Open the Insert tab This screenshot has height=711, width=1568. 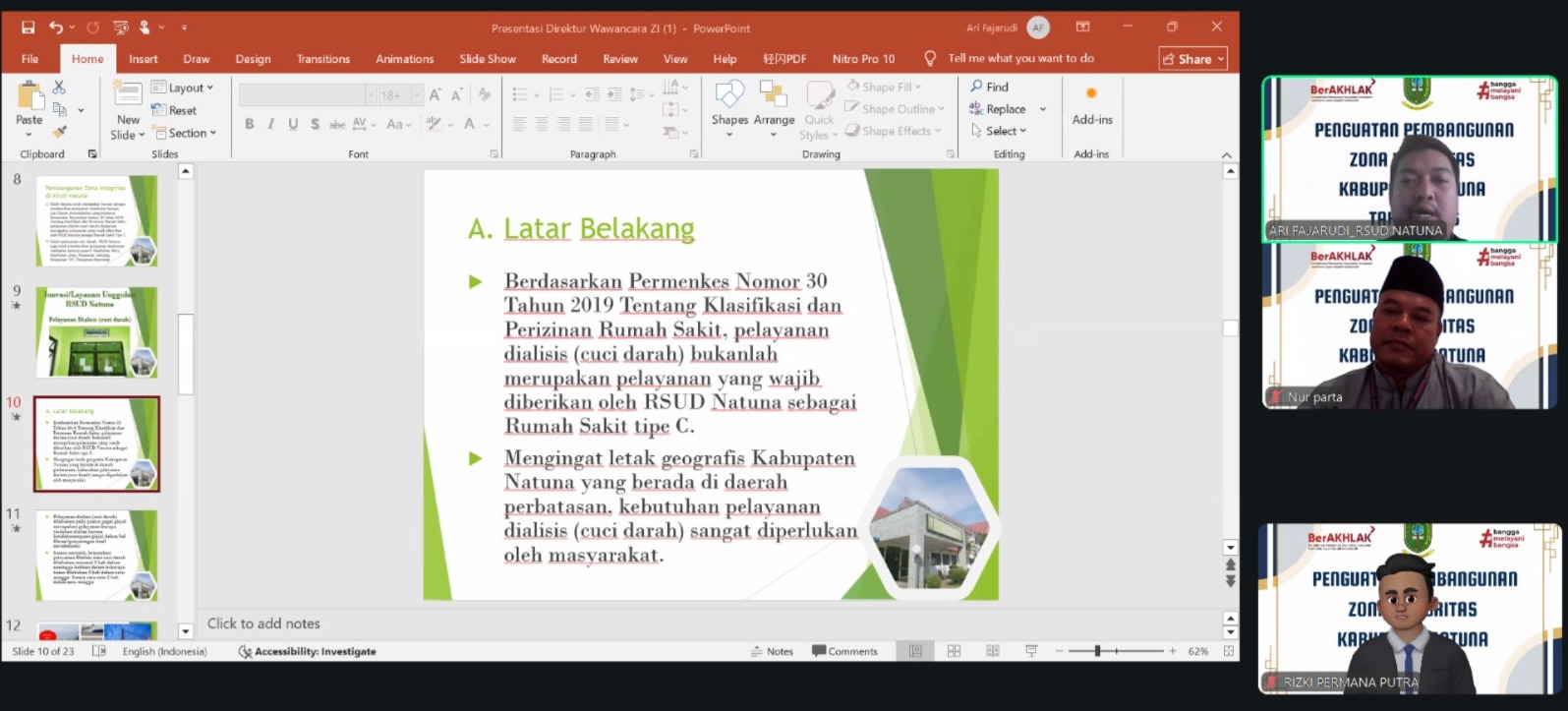143,59
